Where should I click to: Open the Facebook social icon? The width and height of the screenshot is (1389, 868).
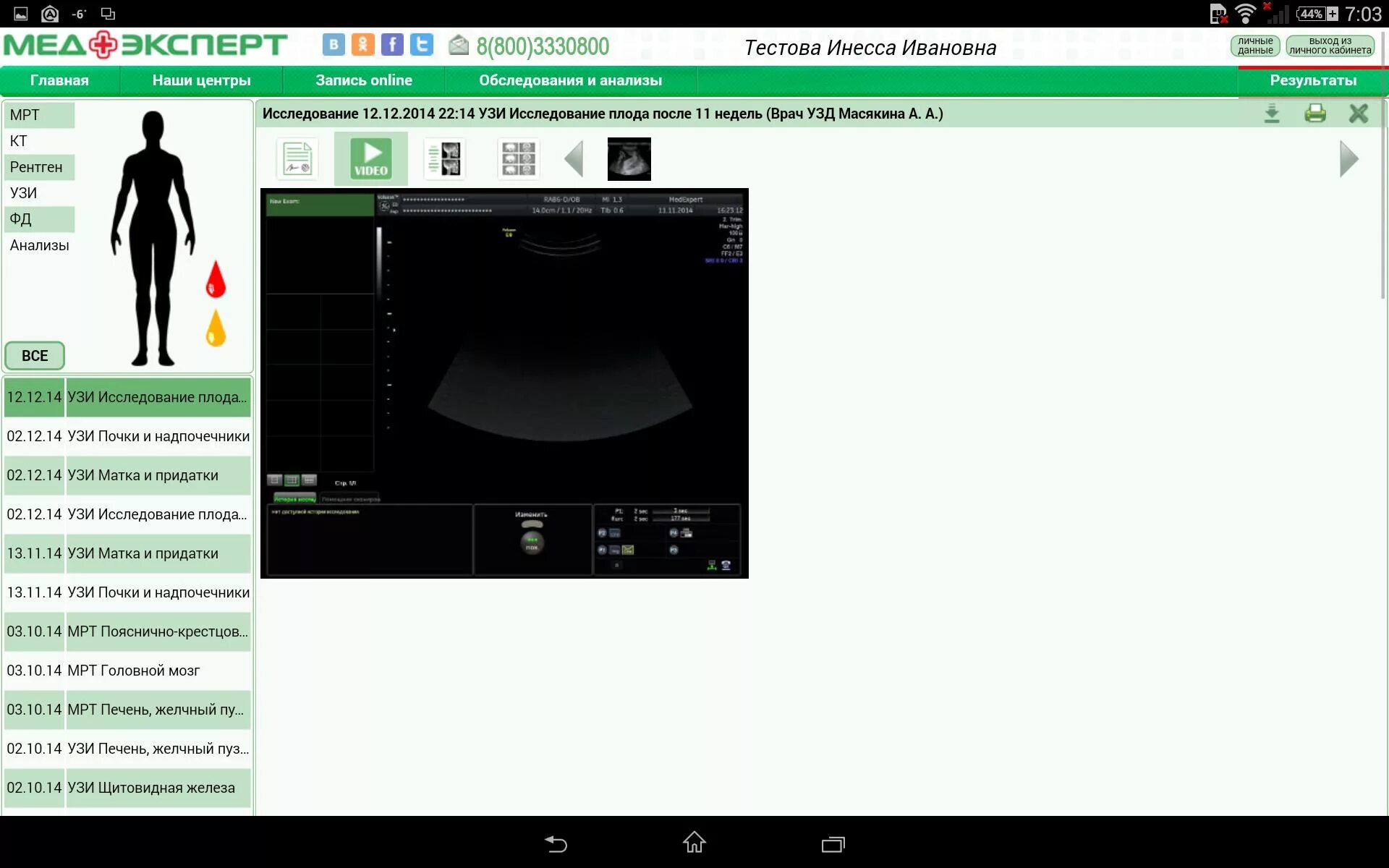pos(392,45)
